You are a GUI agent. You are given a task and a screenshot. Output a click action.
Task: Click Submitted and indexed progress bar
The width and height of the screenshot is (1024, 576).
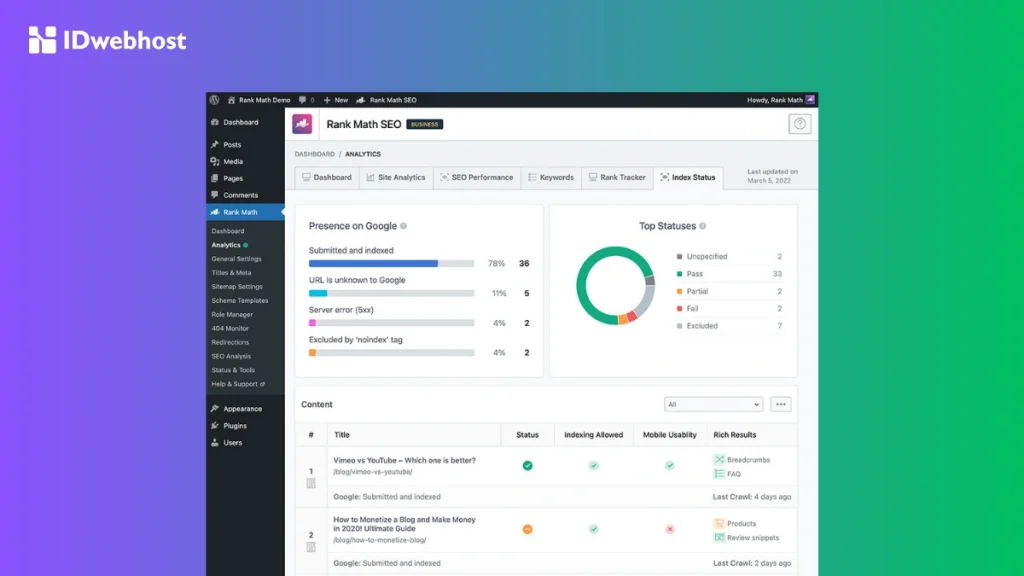(x=391, y=264)
